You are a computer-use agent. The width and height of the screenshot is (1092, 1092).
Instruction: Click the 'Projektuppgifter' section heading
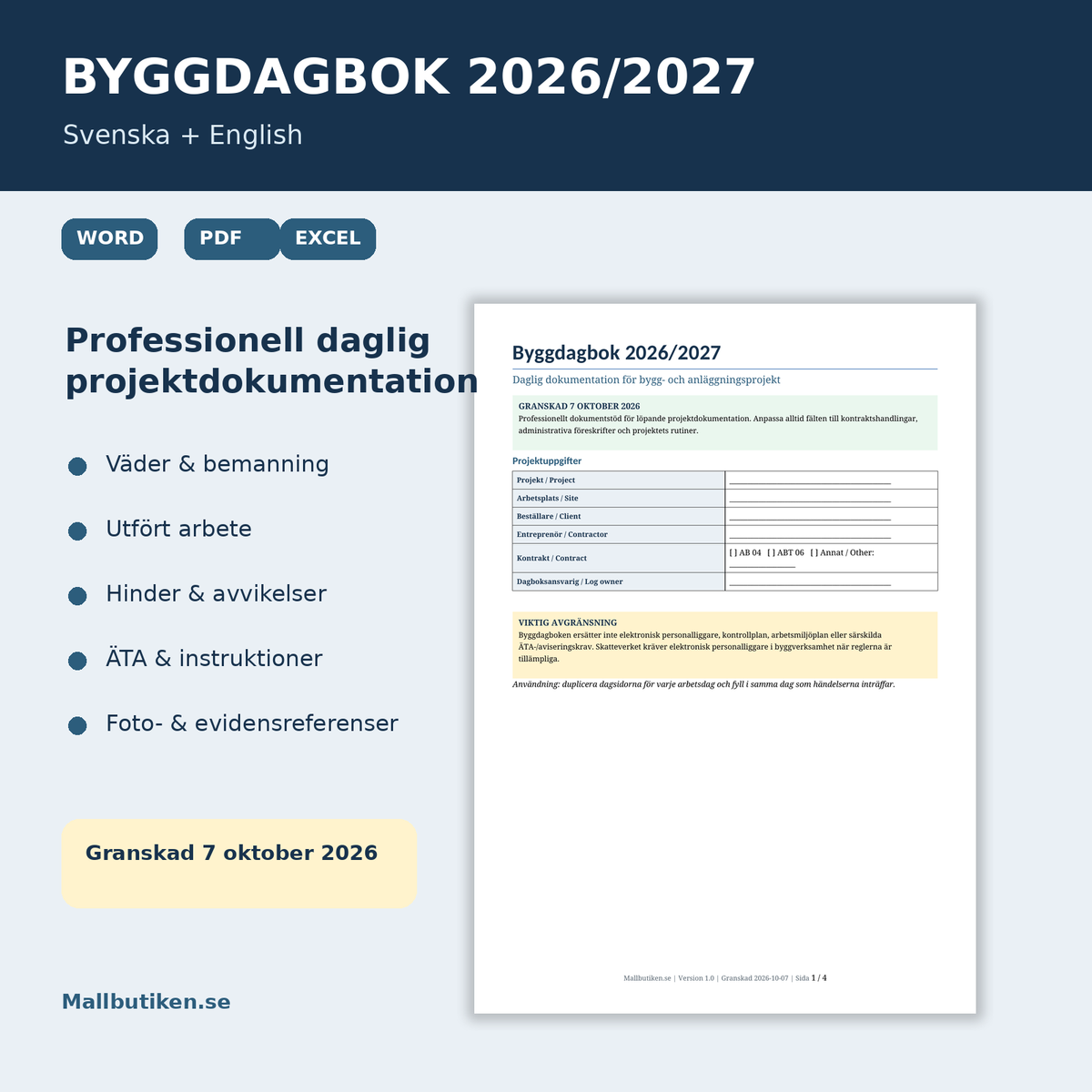pyautogui.click(x=547, y=461)
